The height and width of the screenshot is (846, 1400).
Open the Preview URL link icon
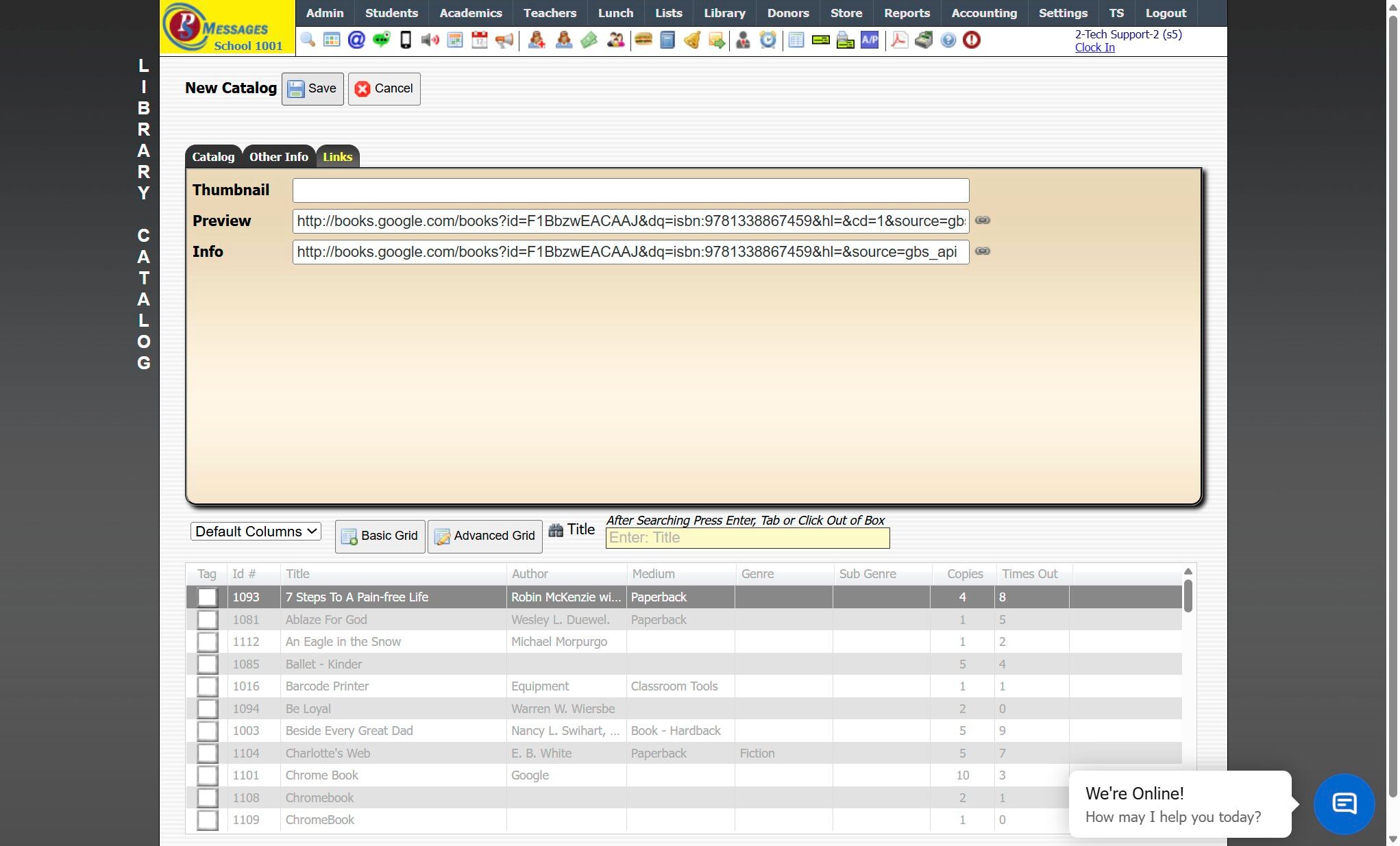(x=983, y=221)
